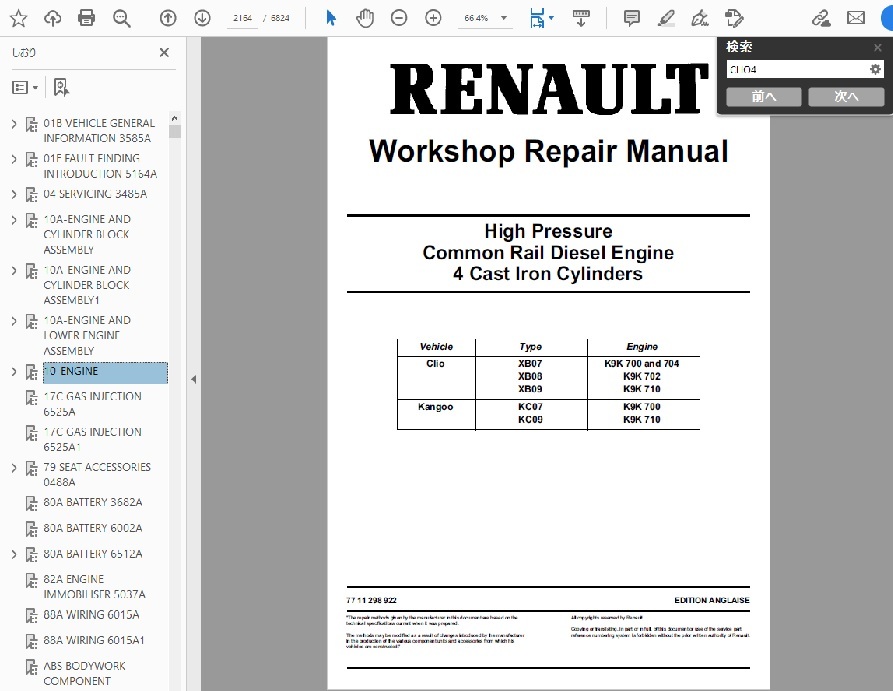Open bookmark 82A ENGINE IMMOBILISER 5037A
The width and height of the screenshot is (893, 691).
tap(95, 587)
